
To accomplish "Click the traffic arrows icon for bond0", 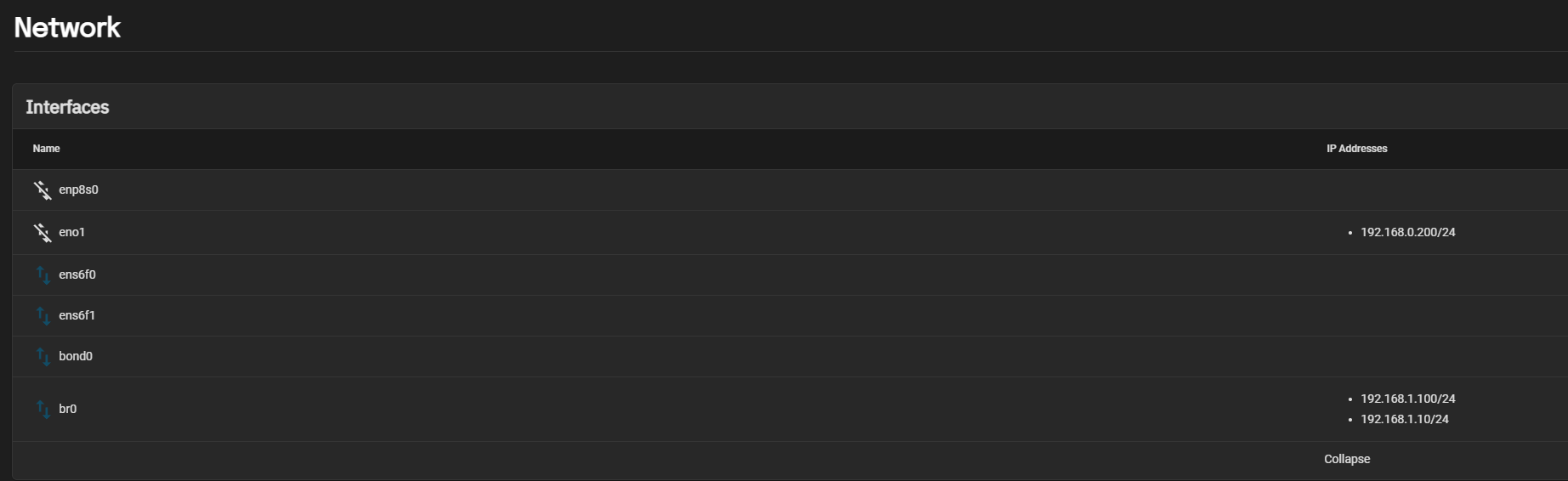I will (x=43, y=356).
